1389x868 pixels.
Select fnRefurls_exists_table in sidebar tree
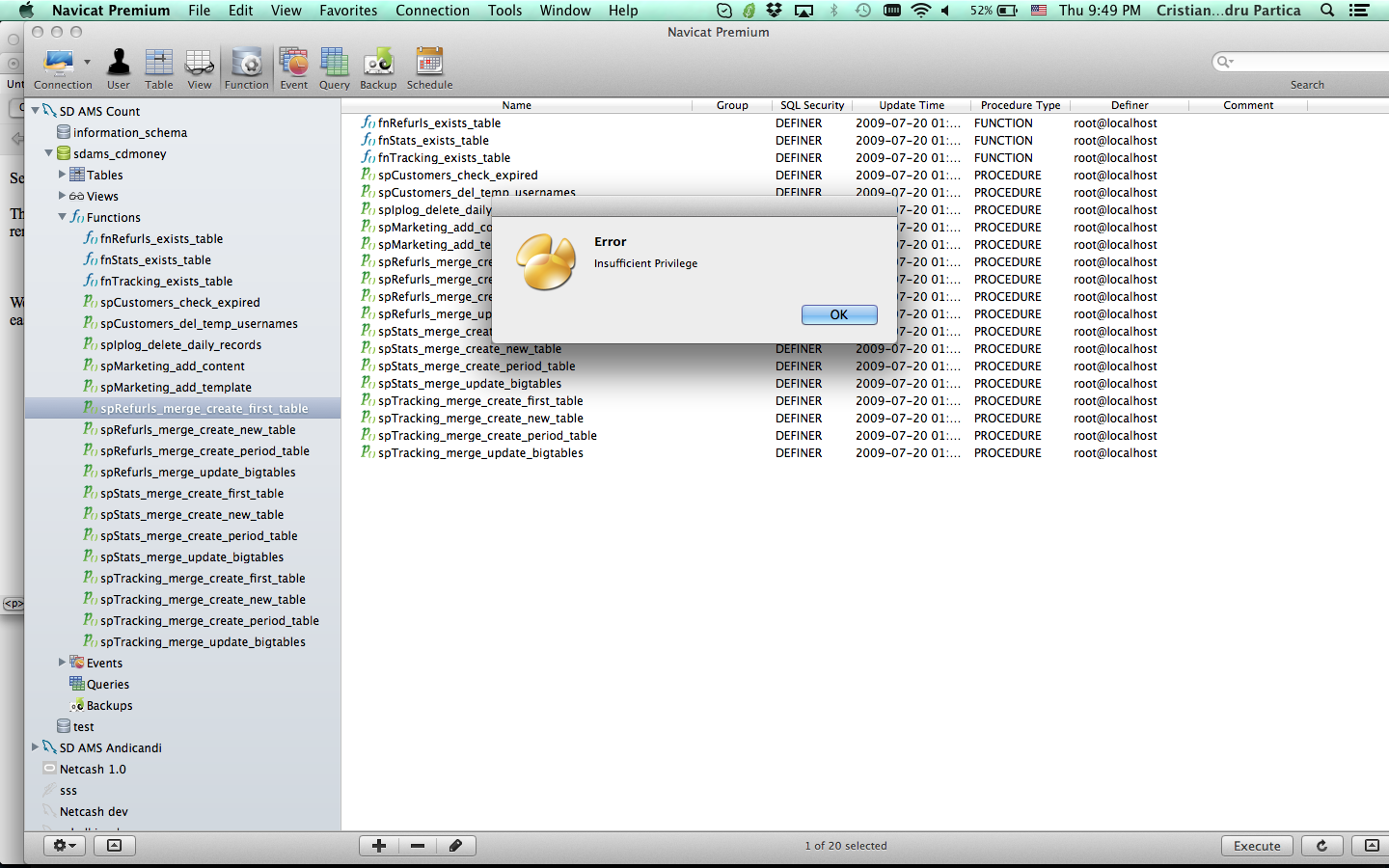tap(161, 239)
